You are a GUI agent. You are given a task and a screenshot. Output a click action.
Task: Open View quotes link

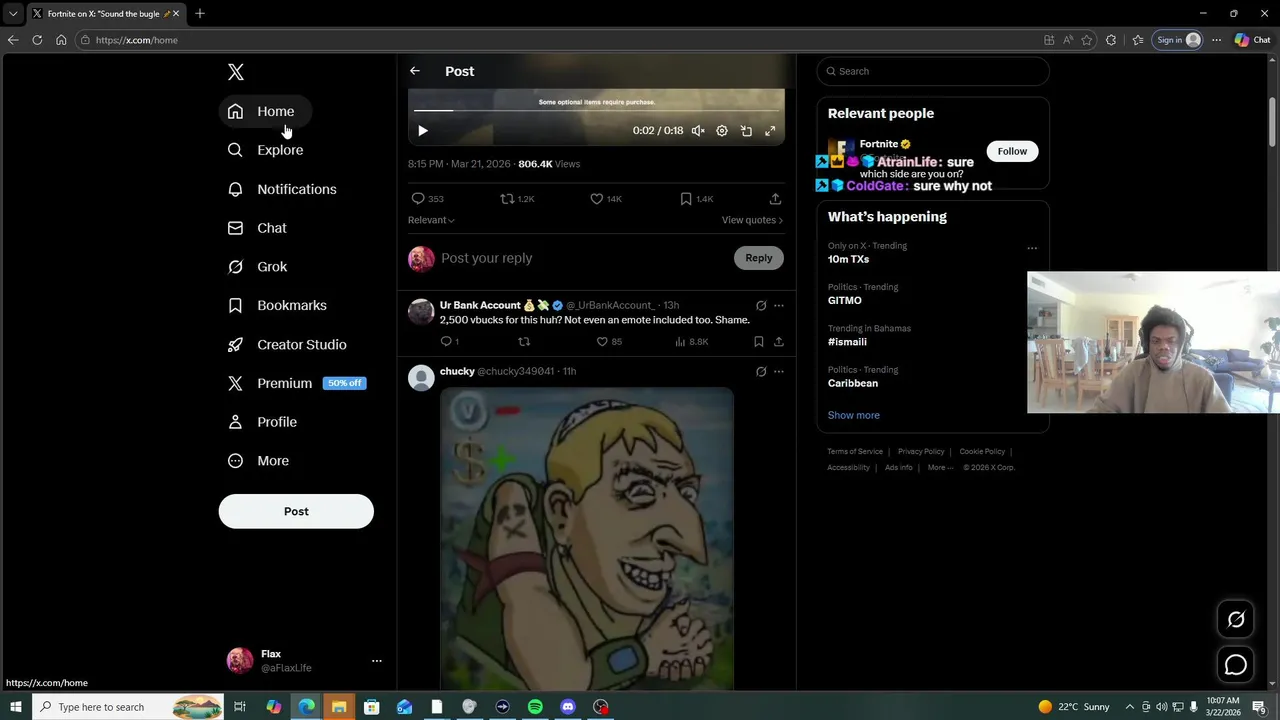752,220
